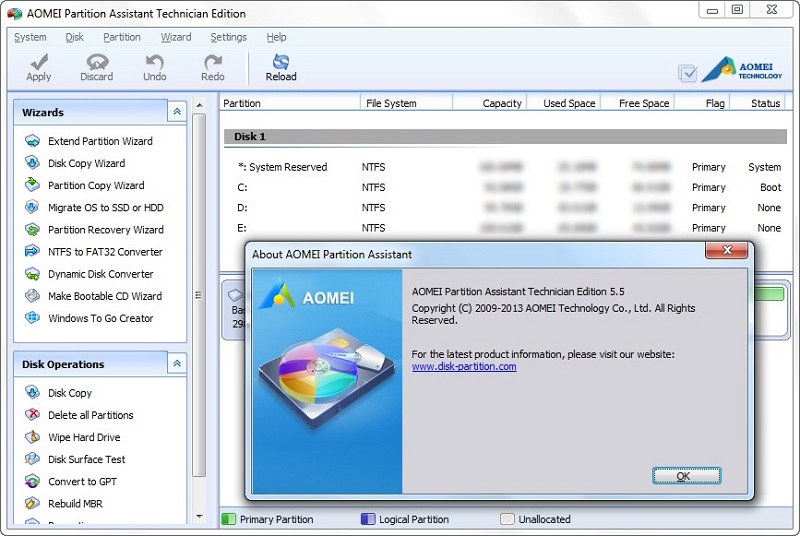Click the Migrate OS to SSD icon
The height and width of the screenshot is (536, 800).
(x=32, y=207)
